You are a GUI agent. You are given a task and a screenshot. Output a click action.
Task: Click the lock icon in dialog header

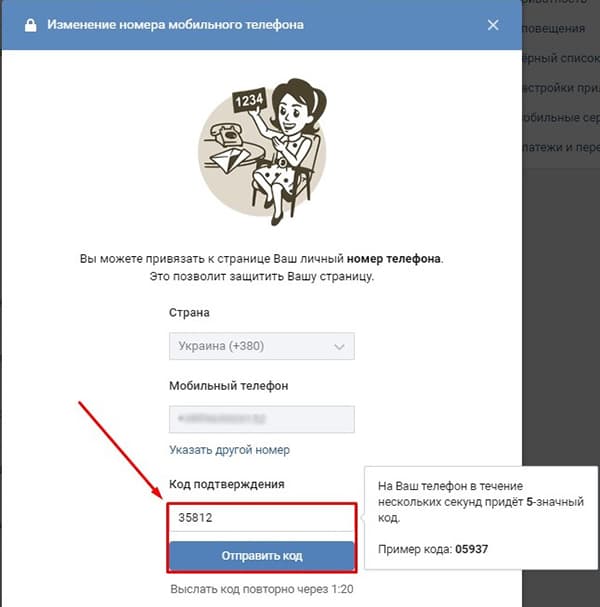31,26
